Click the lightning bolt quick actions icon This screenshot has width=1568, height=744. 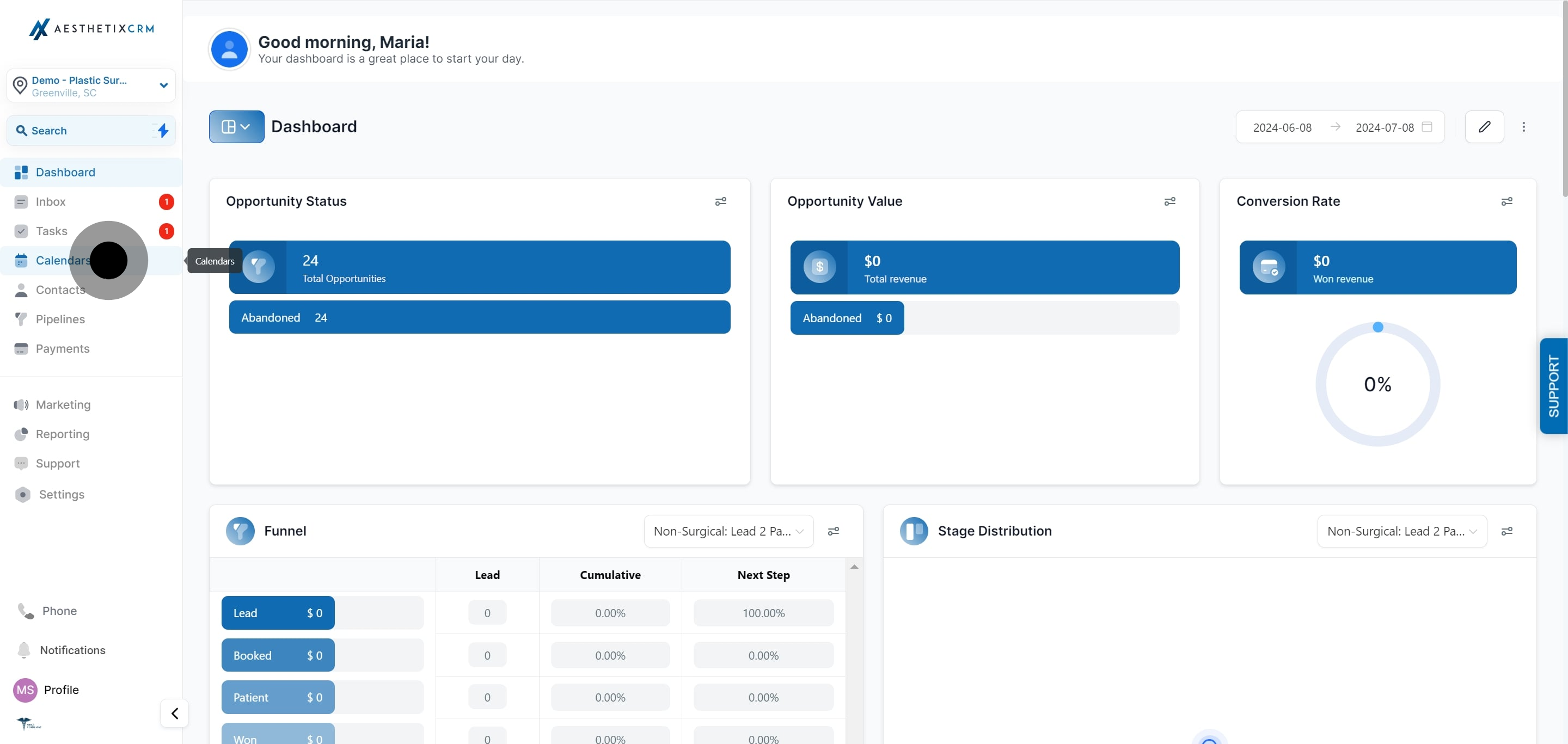pyautogui.click(x=163, y=130)
